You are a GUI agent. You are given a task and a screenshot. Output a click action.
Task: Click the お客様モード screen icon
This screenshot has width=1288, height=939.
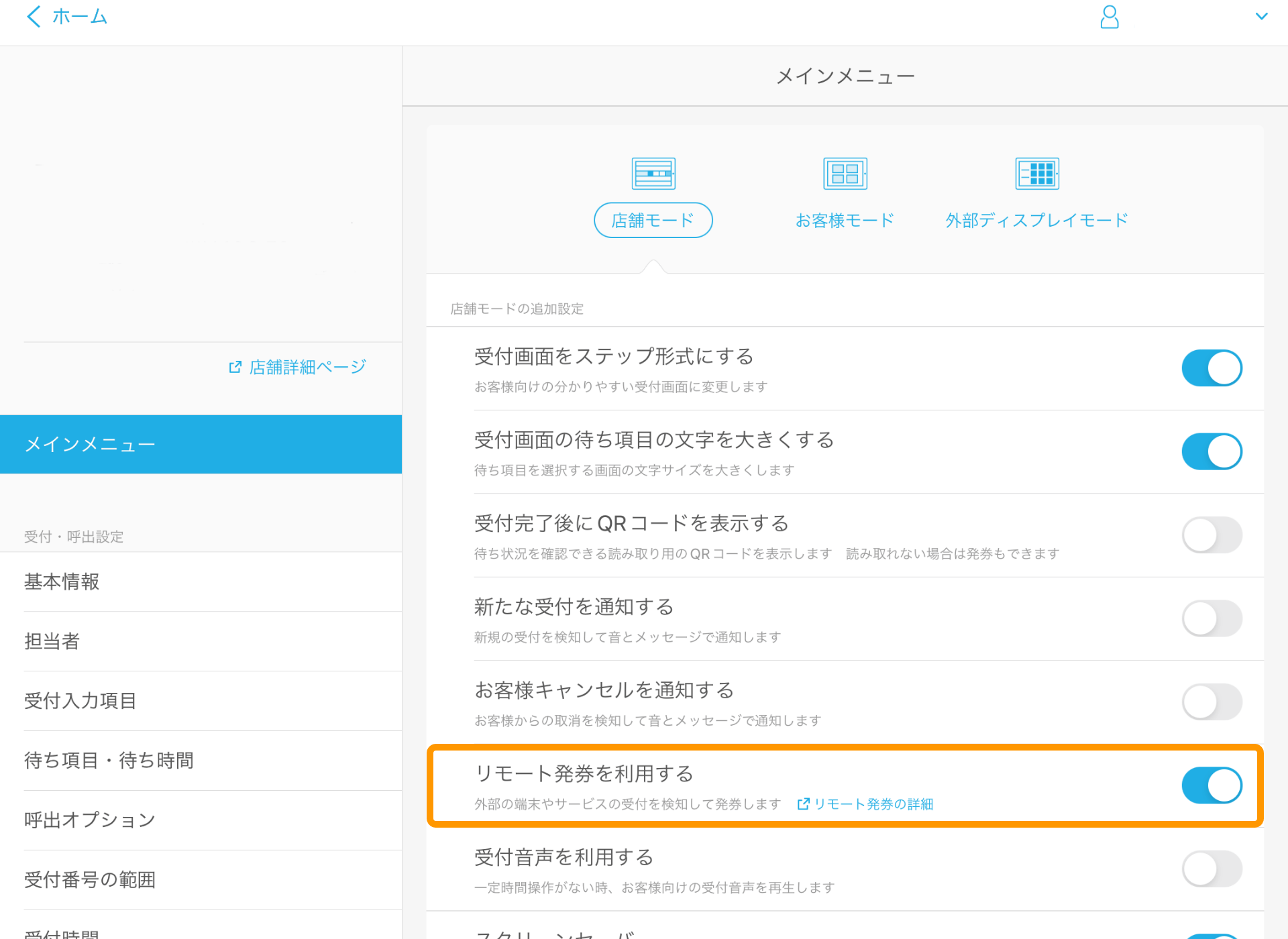coord(845,174)
